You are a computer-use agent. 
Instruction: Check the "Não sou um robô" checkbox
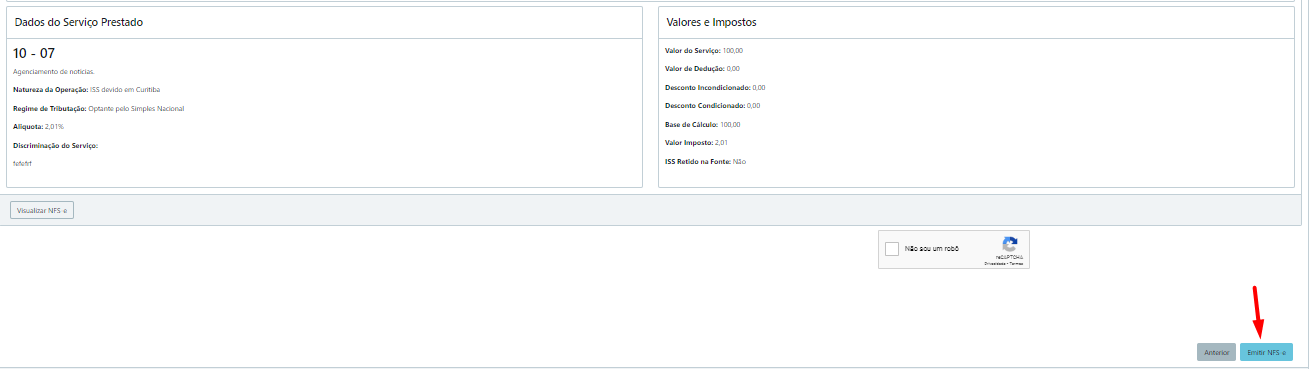[892, 249]
